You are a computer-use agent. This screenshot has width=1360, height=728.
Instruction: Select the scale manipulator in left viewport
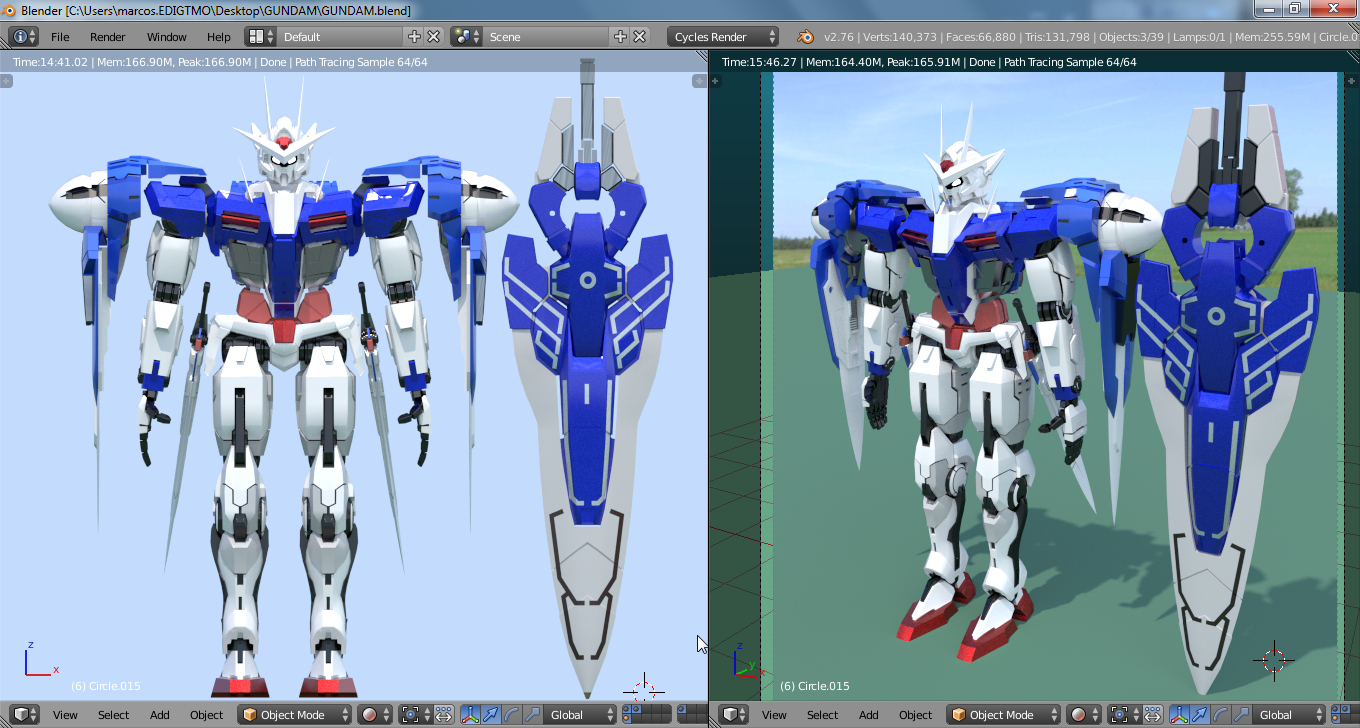pyautogui.click(x=531, y=715)
